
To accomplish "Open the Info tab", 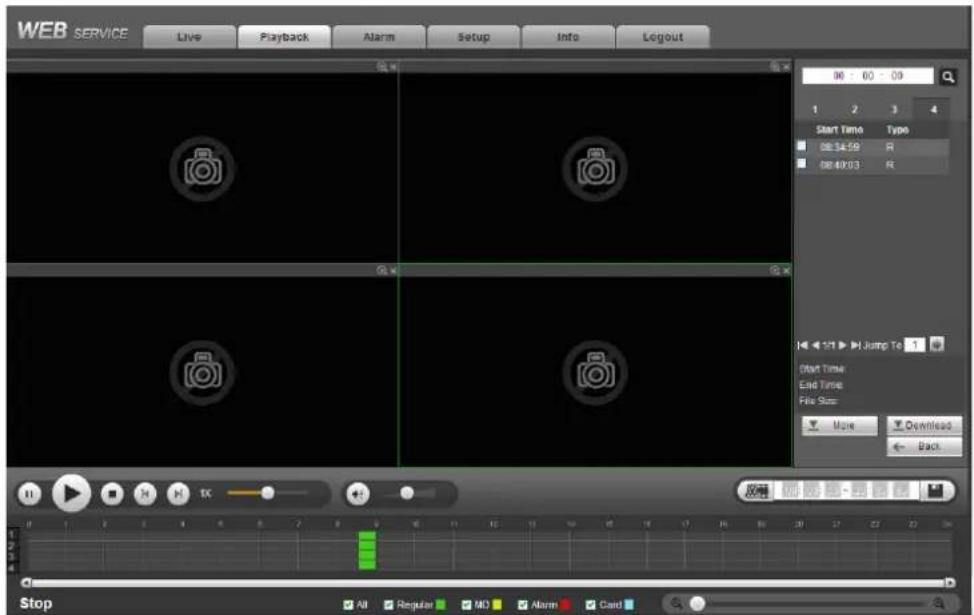I will point(568,37).
